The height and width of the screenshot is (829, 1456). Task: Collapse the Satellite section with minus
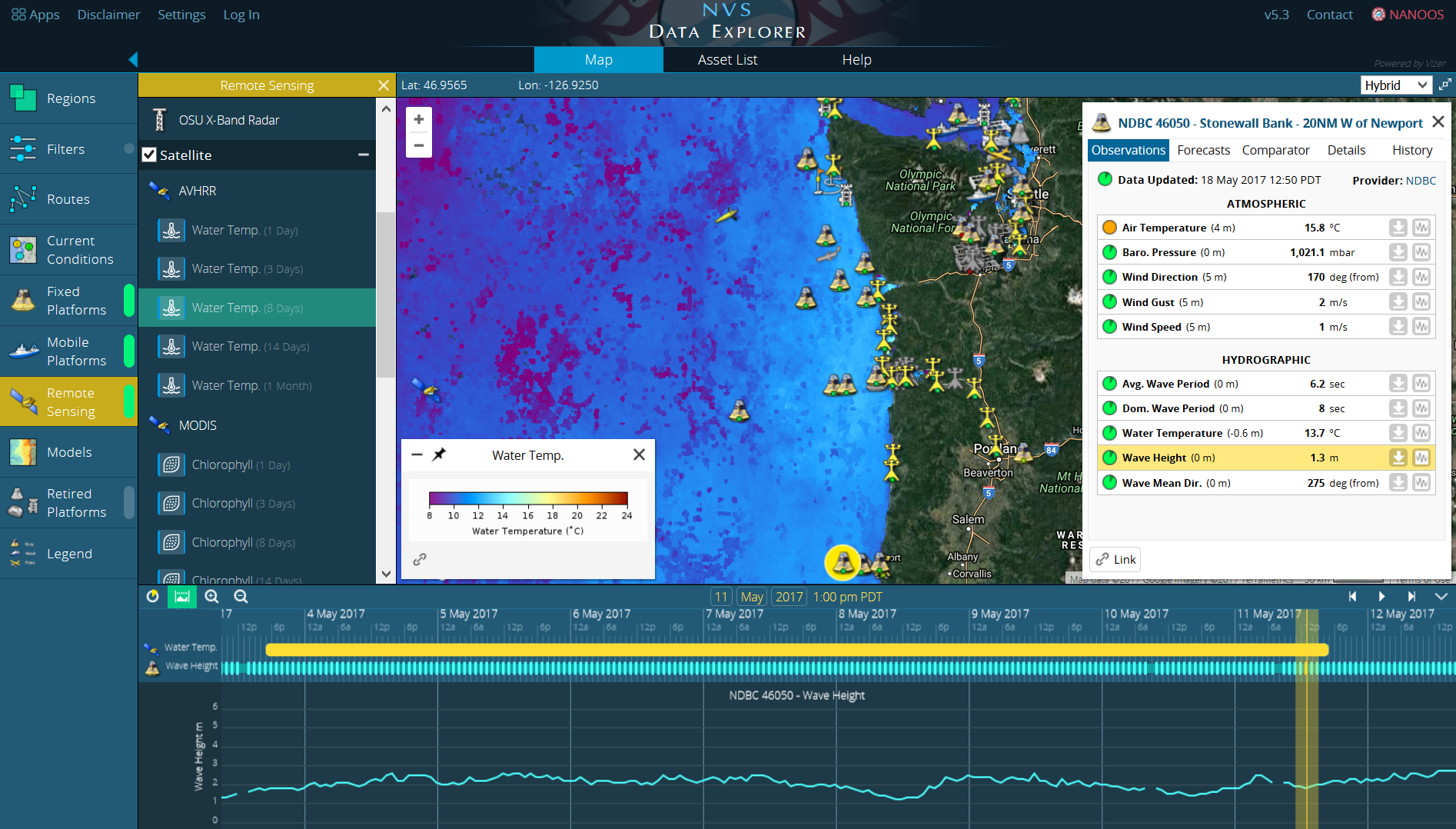[364, 155]
